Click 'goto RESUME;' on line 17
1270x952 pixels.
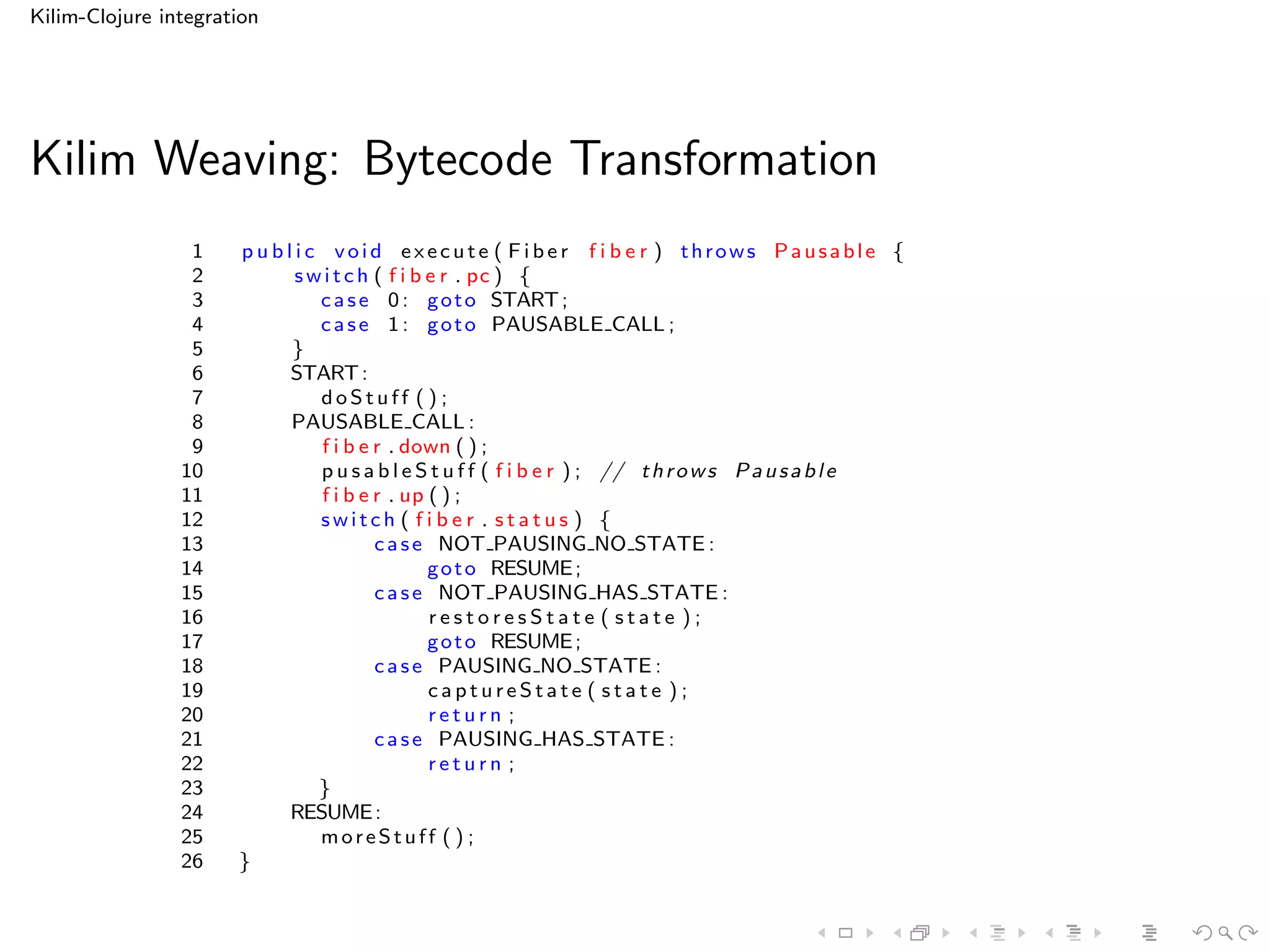pos(504,641)
